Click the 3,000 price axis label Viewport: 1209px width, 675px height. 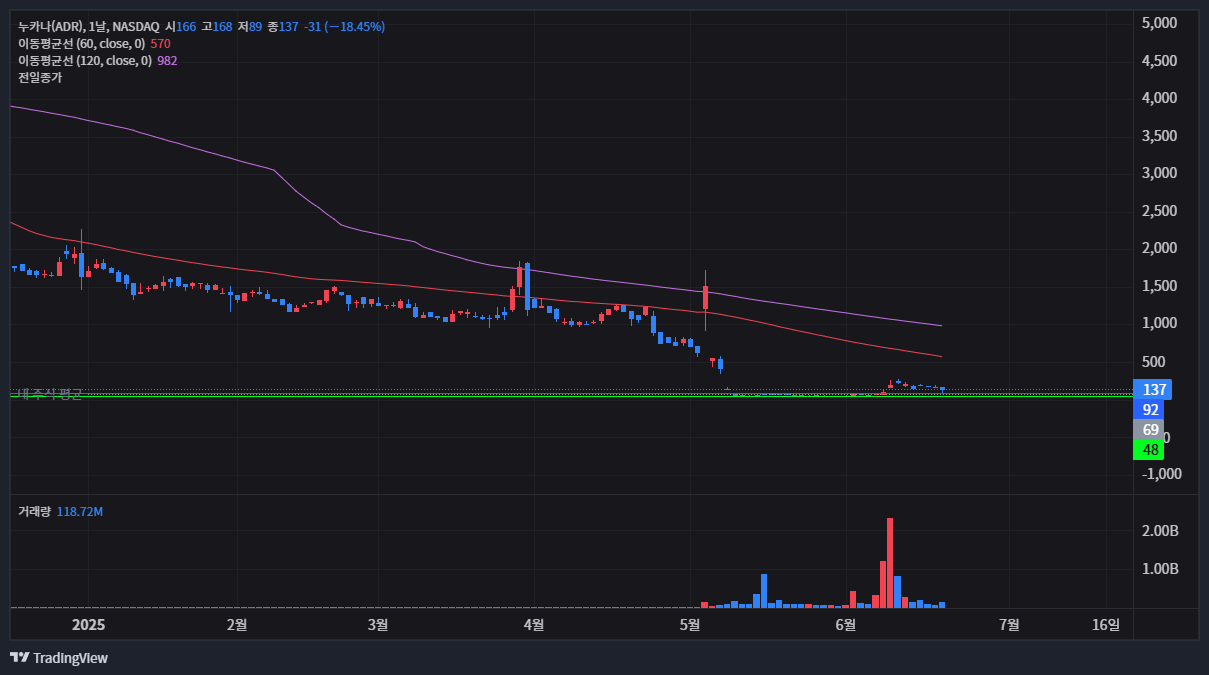pos(1159,173)
